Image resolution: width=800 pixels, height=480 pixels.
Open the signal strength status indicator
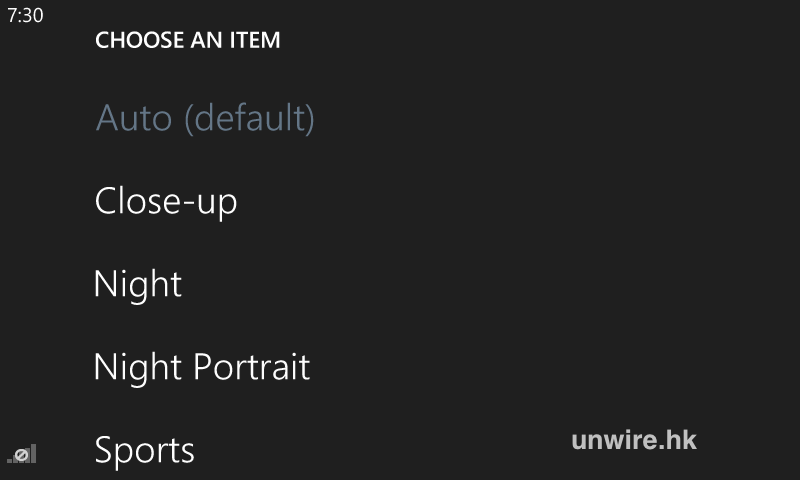[22, 454]
